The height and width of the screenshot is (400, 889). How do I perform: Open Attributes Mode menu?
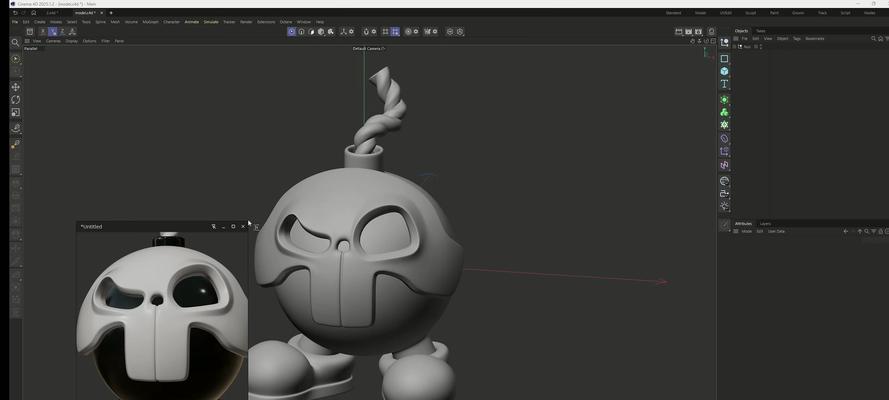click(747, 231)
